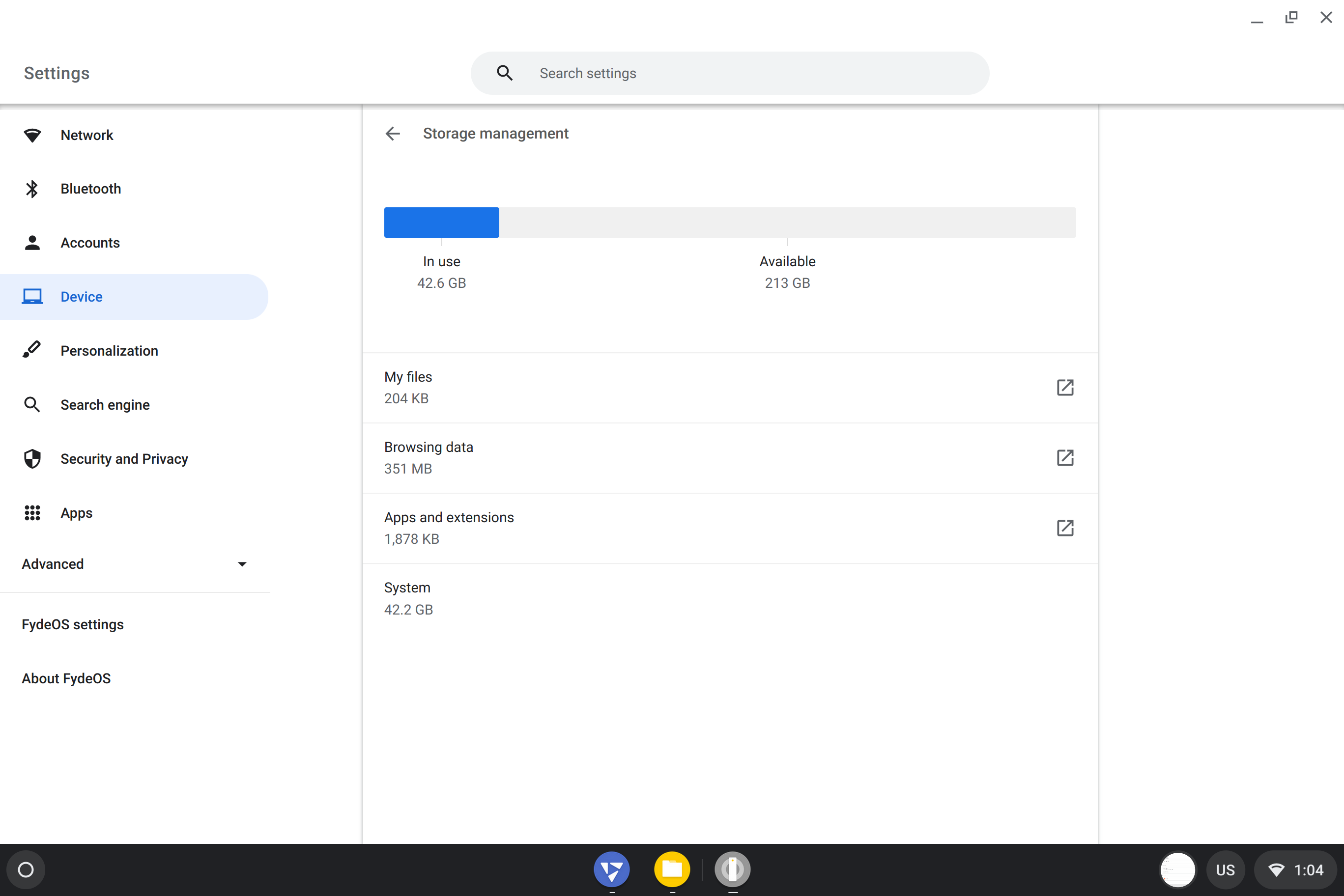Click the System label
This screenshot has height=896, width=1344.
pos(407,588)
